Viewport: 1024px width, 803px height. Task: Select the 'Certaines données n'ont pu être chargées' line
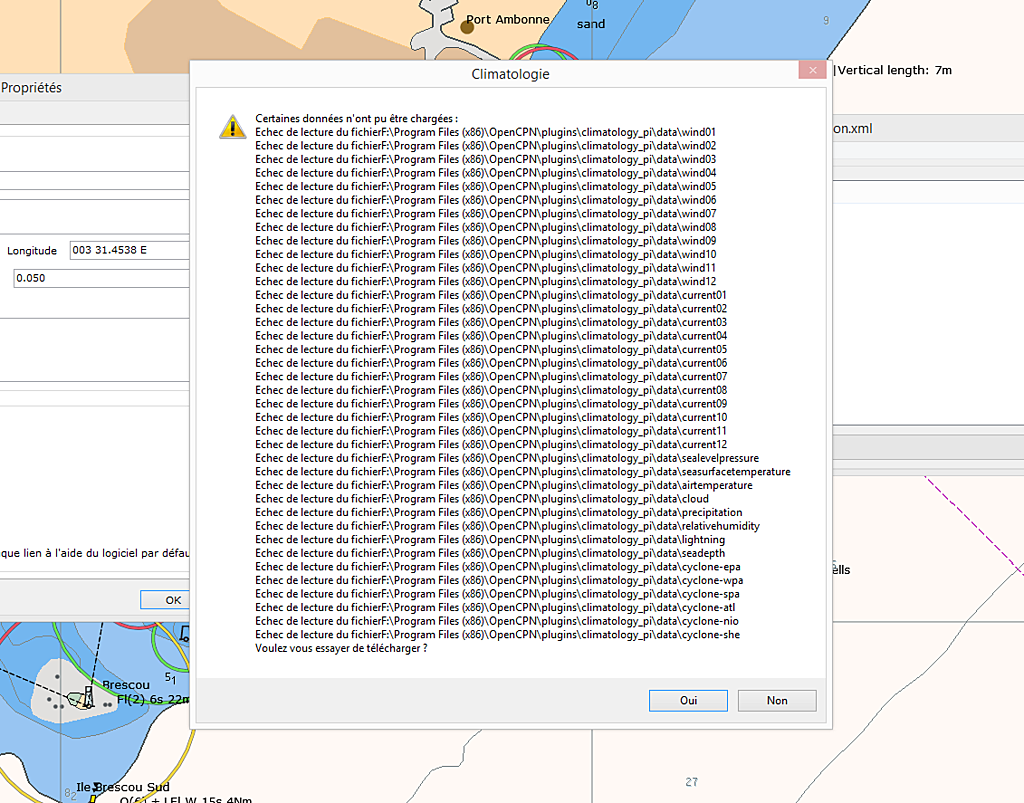pos(357,118)
